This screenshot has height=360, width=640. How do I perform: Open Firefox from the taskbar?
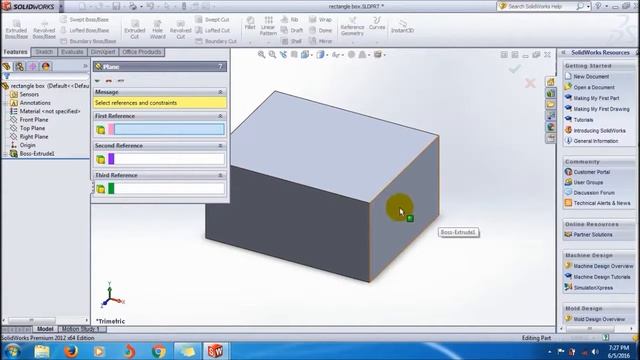pyautogui.click(x=71, y=351)
